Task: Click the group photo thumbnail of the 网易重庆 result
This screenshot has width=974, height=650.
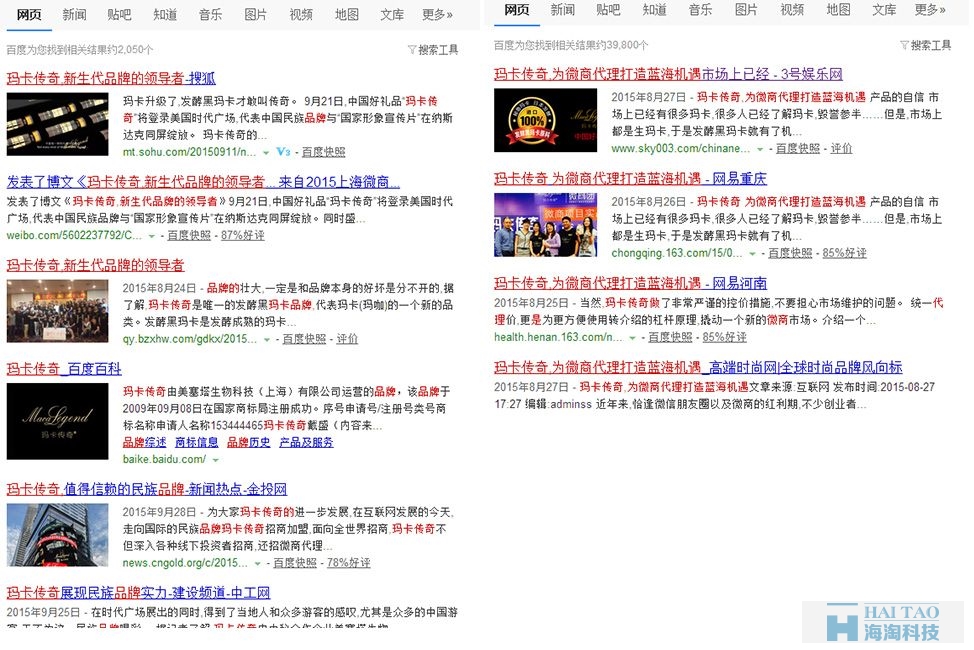Action: coord(545,224)
